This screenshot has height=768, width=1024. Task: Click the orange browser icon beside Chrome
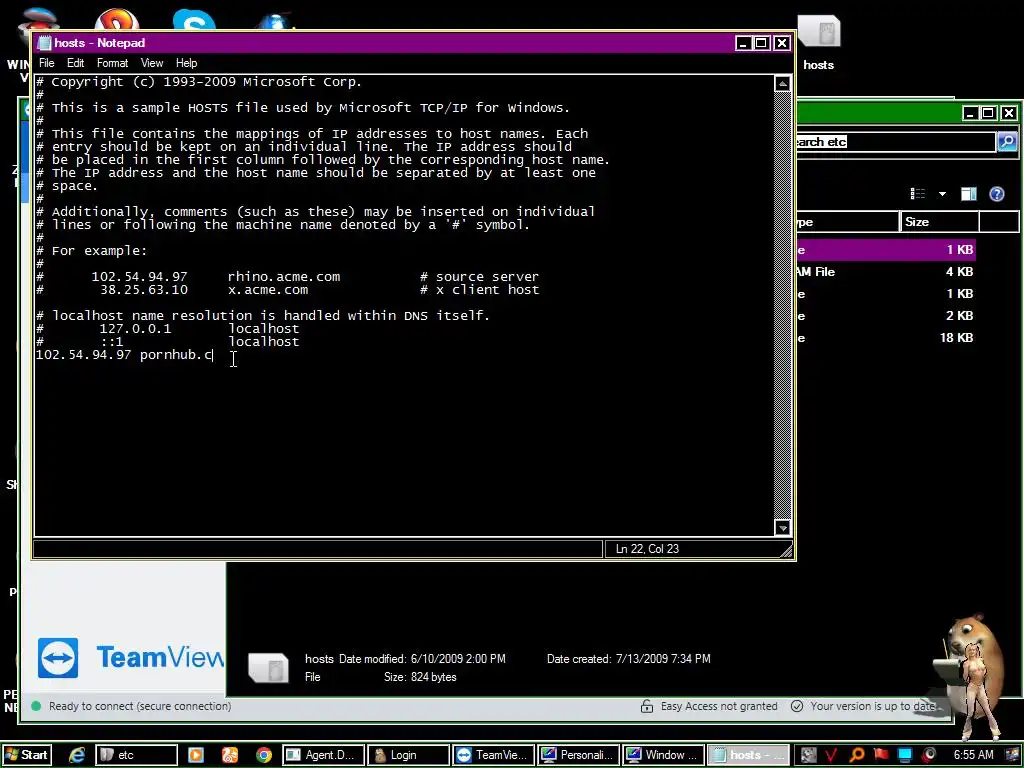(x=230, y=755)
